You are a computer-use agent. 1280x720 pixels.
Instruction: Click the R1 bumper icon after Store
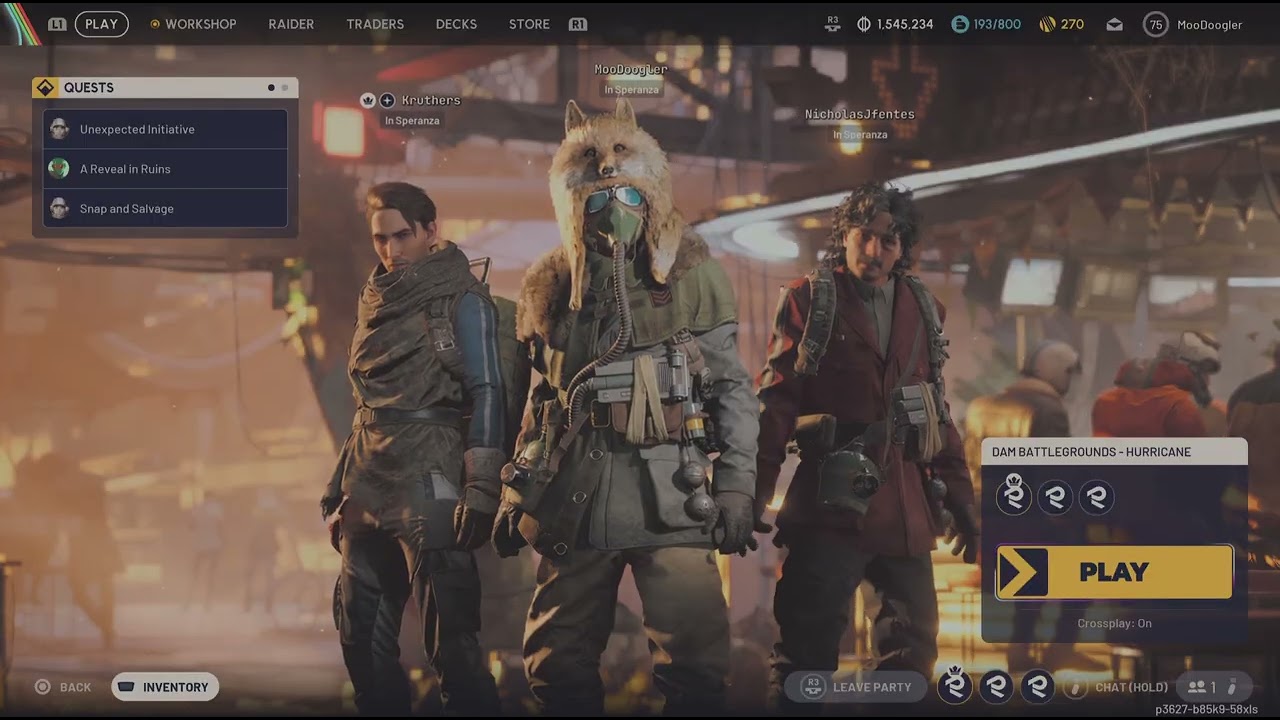click(x=577, y=24)
